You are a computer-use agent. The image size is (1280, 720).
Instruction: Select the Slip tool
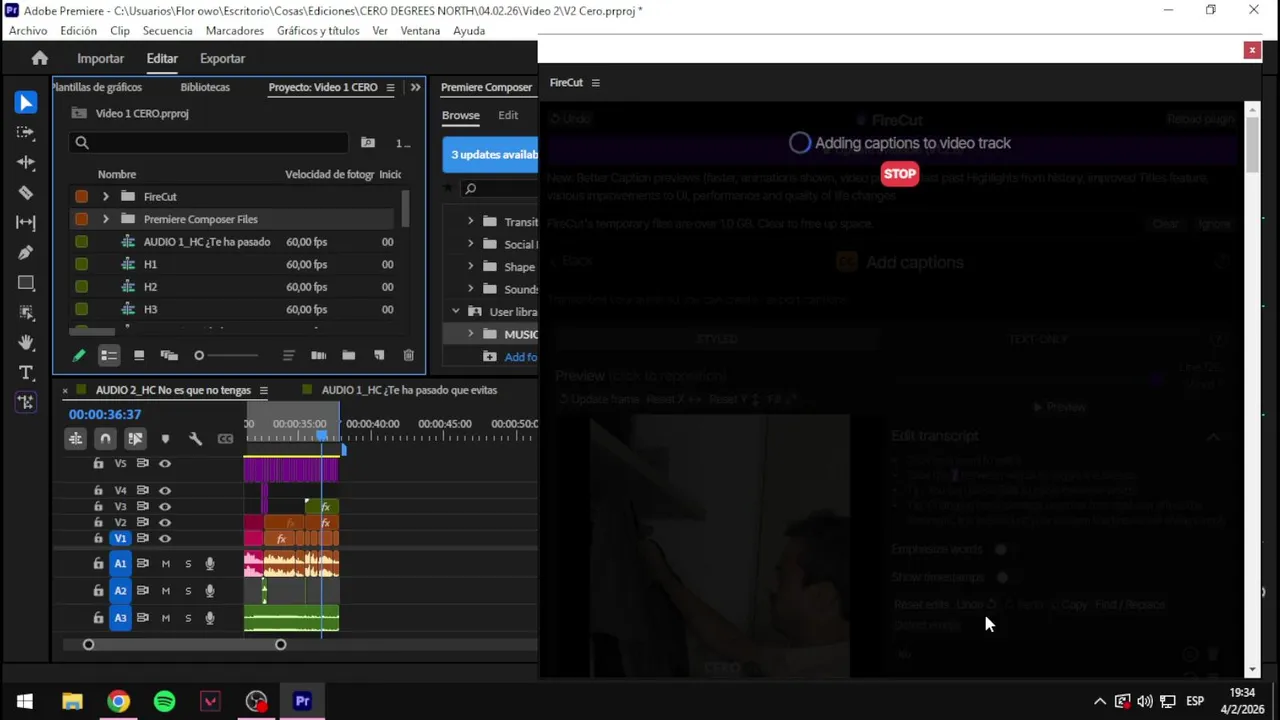[x=26, y=222]
